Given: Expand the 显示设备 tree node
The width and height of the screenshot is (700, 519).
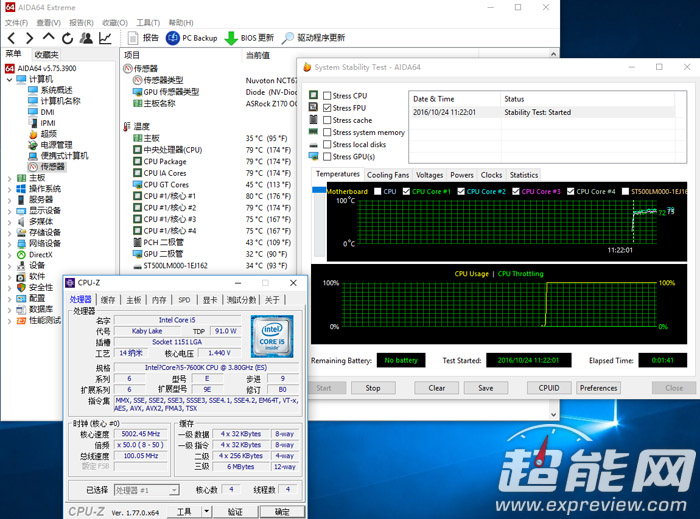Looking at the screenshot, I should click(9, 211).
